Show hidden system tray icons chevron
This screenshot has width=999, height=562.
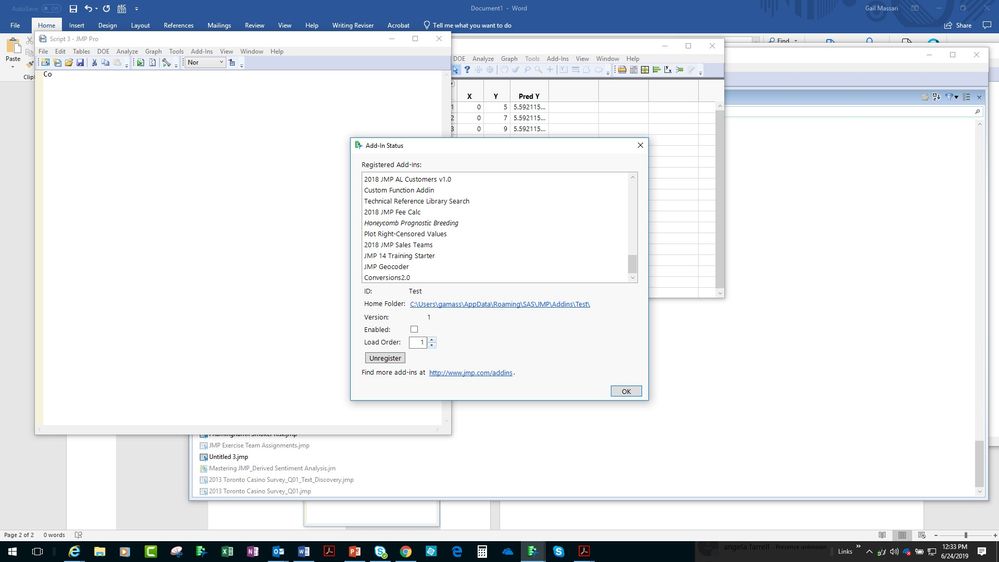[869, 551]
